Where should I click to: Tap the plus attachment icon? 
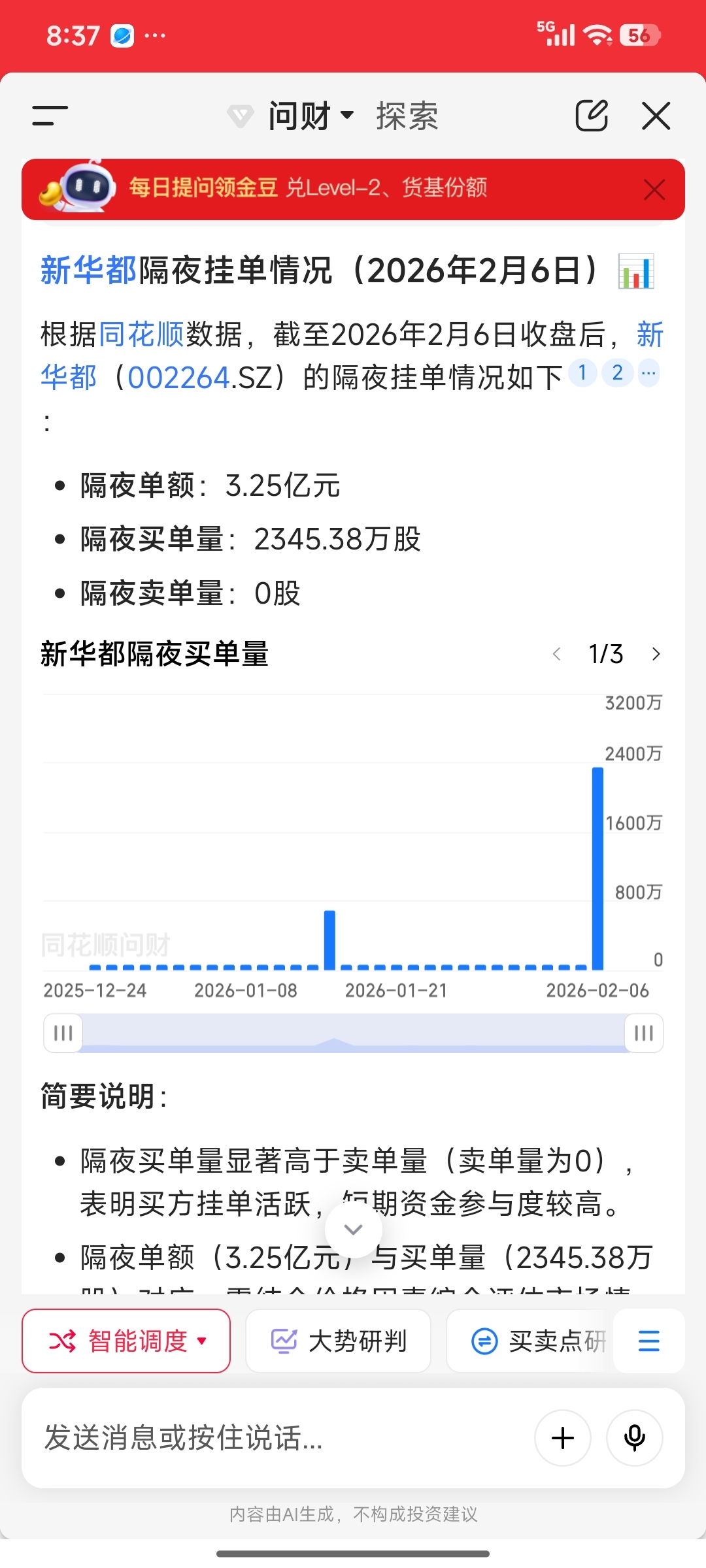pyautogui.click(x=563, y=1438)
